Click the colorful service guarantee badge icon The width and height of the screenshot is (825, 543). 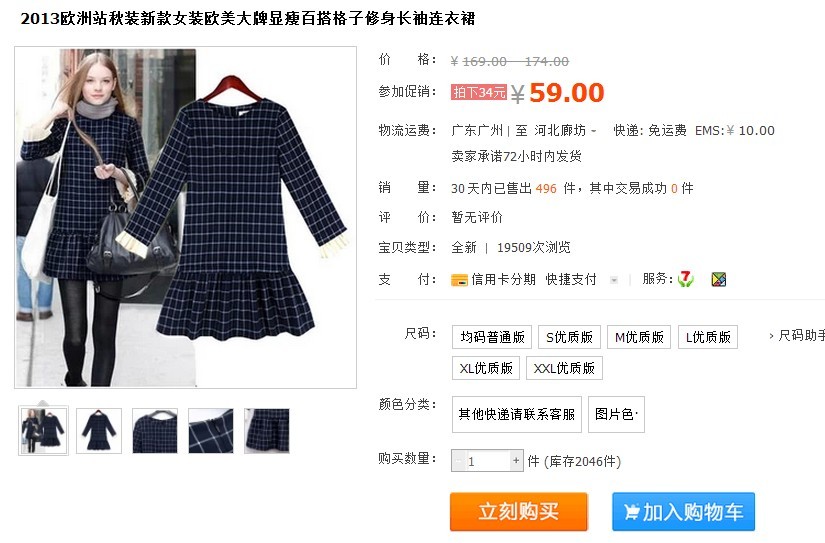pos(719,279)
